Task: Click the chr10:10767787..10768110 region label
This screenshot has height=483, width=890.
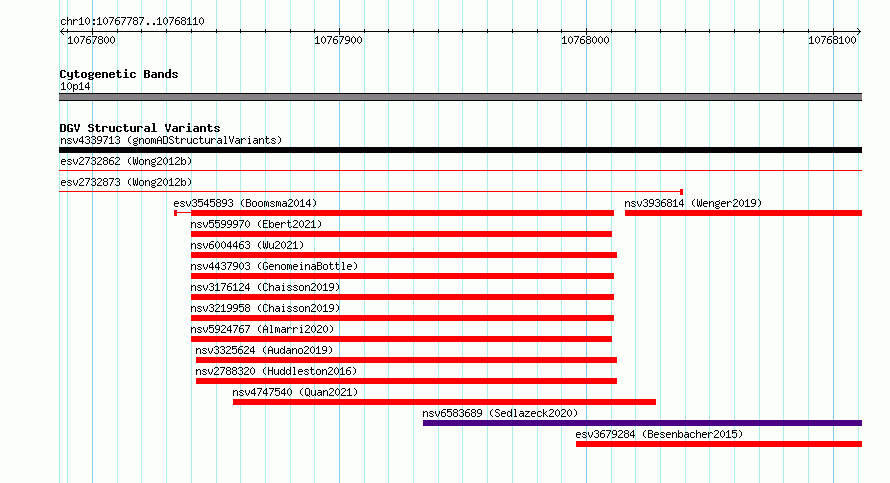Action: pos(132,21)
